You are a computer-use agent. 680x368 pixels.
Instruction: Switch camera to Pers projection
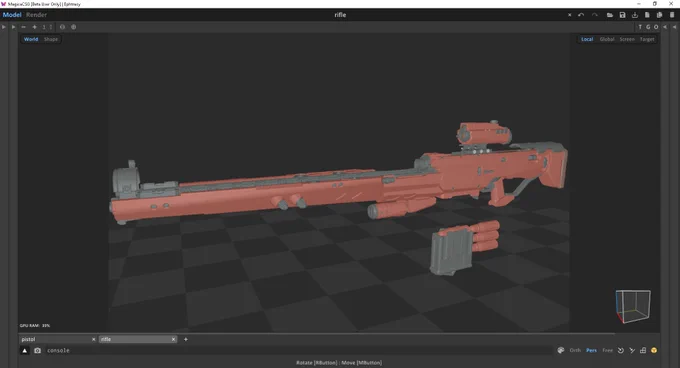591,350
